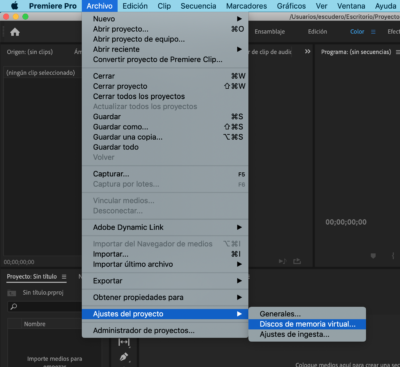Click the project search field
This screenshot has height=367, width=400.
pyautogui.click(x=45, y=306)
